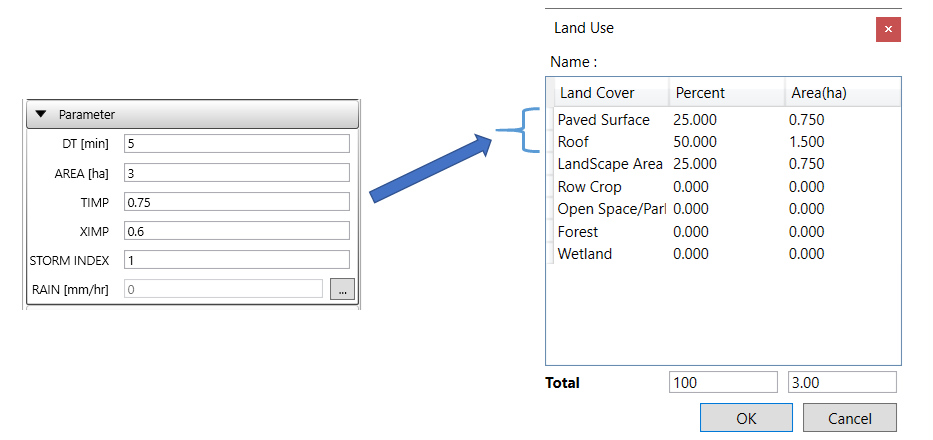Screen dimensions: 933x440
Task: Click the Total percent field
Action: [x=722, y=382]
